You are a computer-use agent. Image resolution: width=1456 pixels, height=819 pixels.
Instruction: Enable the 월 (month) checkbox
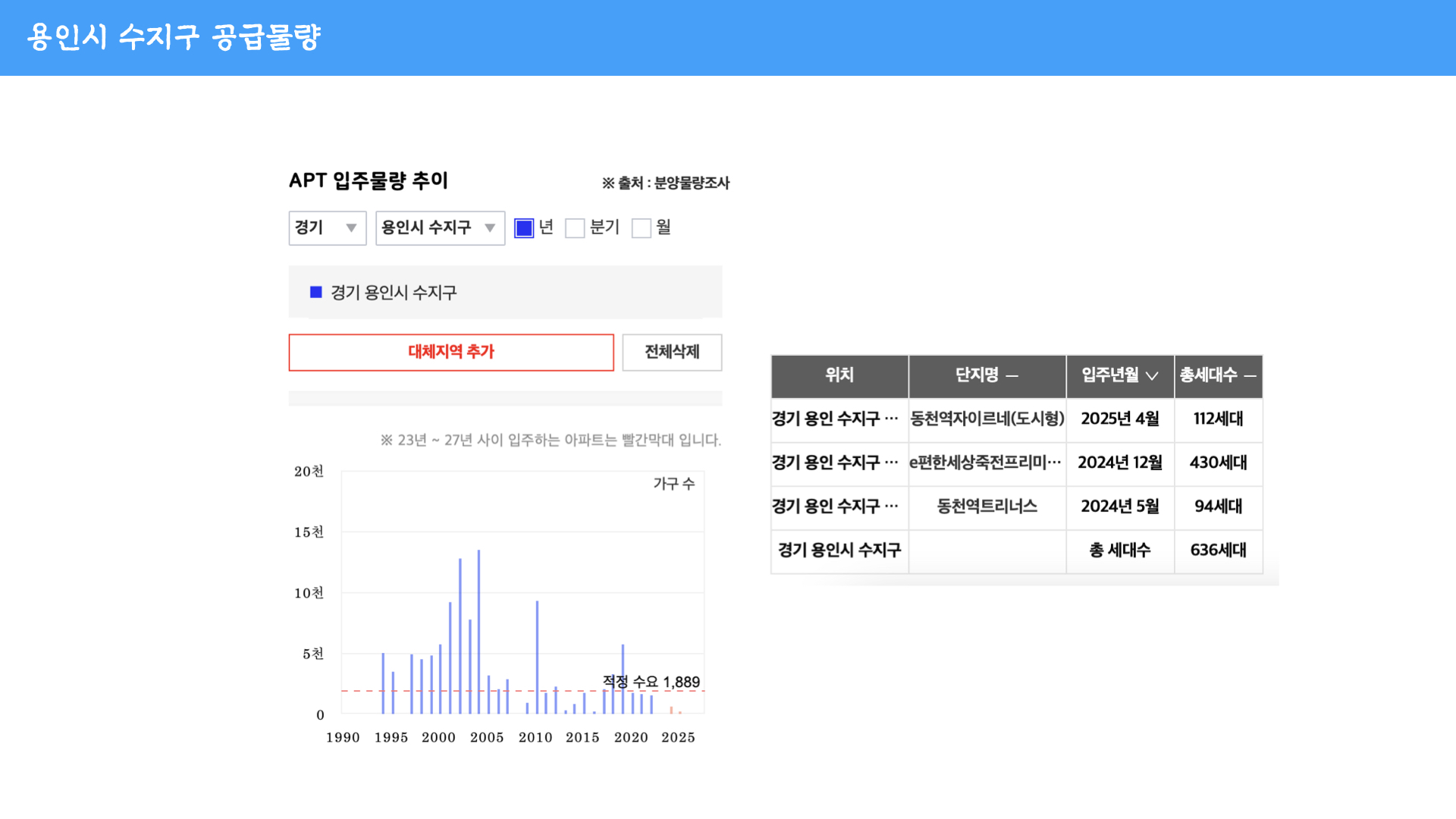coord(642,228)
